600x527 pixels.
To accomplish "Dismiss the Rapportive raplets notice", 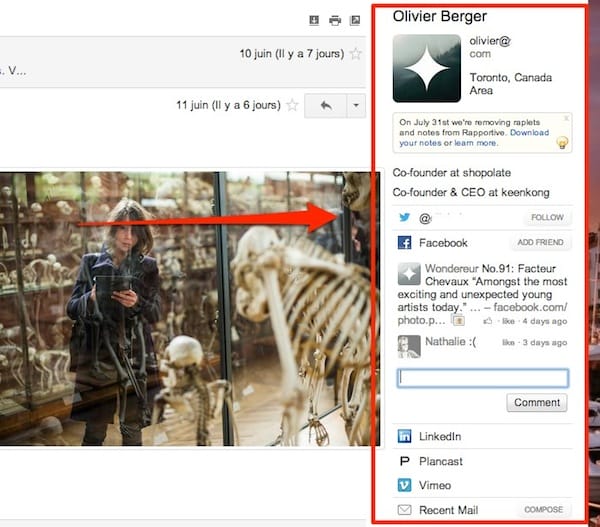I will [566, 118].
